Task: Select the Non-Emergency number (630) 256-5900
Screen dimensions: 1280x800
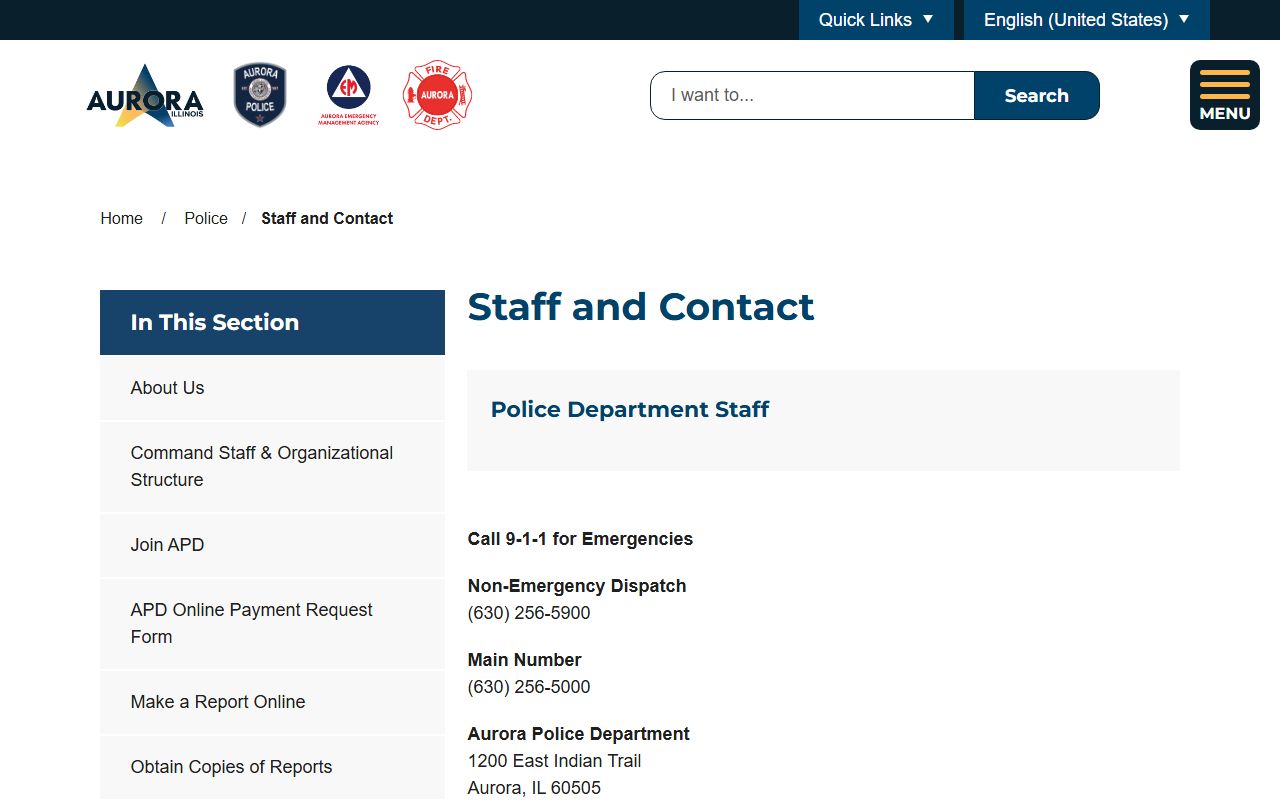Action: point(529,613)
